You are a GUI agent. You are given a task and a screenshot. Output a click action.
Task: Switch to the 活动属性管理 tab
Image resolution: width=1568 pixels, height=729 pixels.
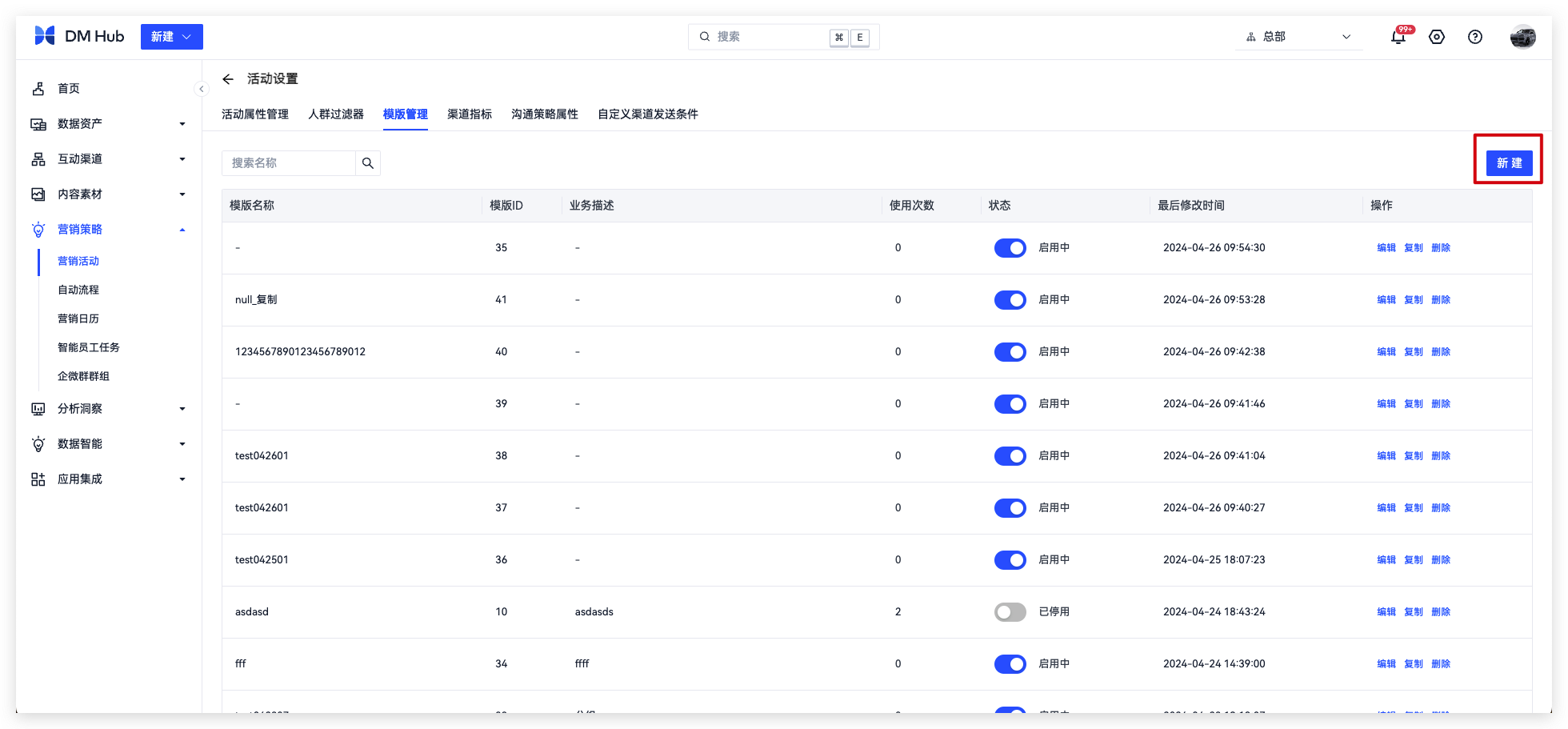255,114
